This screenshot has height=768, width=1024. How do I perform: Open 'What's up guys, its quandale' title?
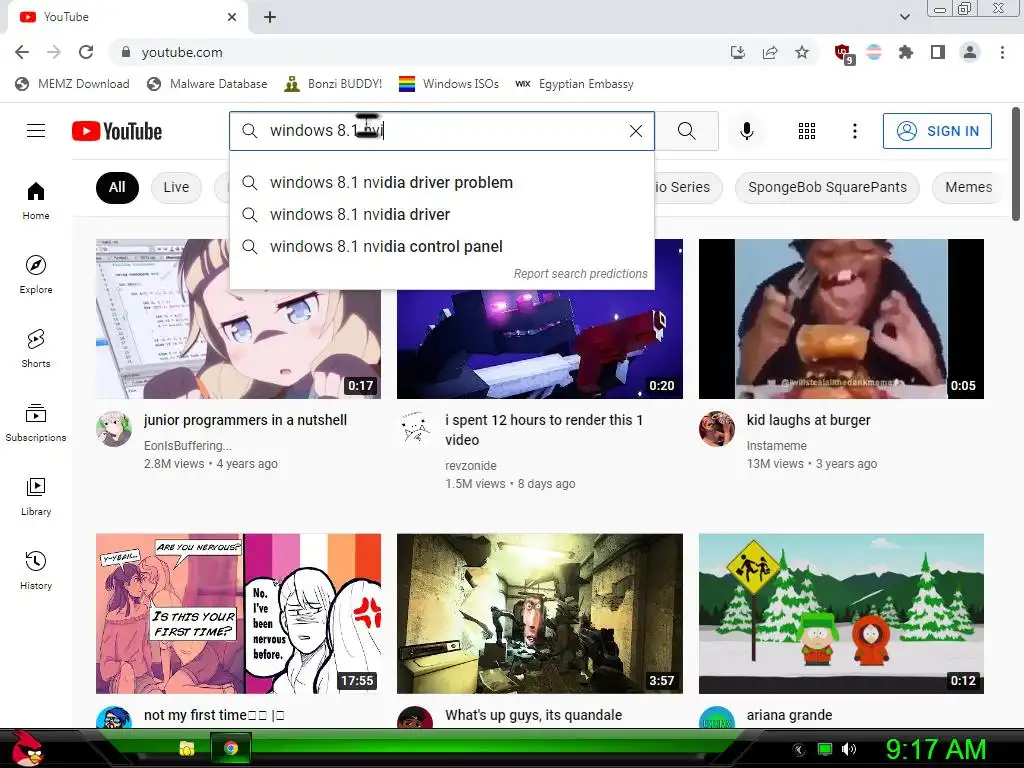(x=534, y=715)
